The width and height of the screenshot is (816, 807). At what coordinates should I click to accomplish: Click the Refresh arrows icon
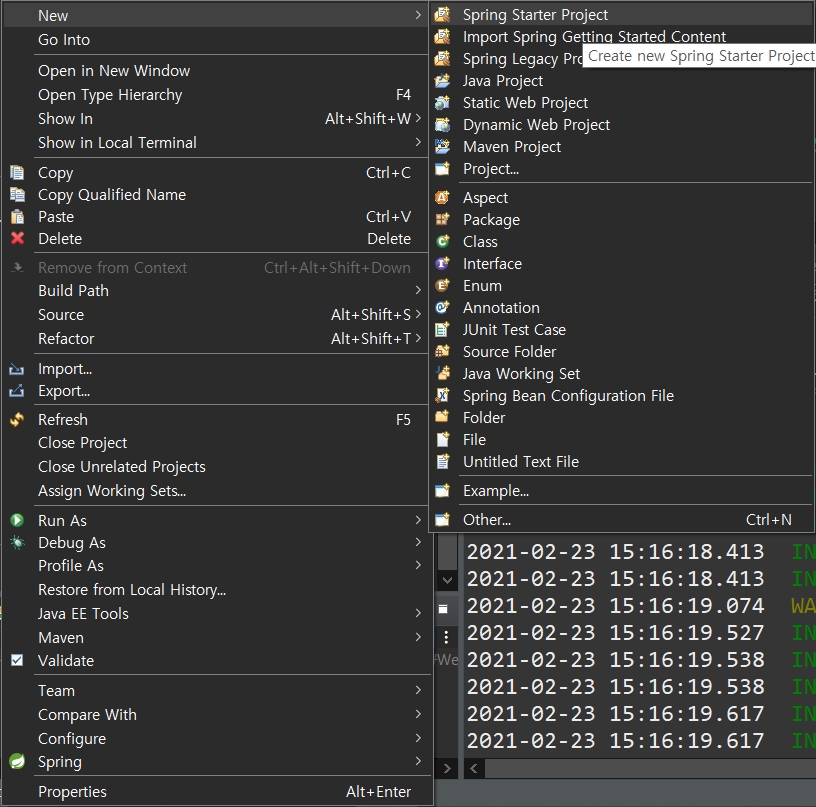(x=17, y=419)
